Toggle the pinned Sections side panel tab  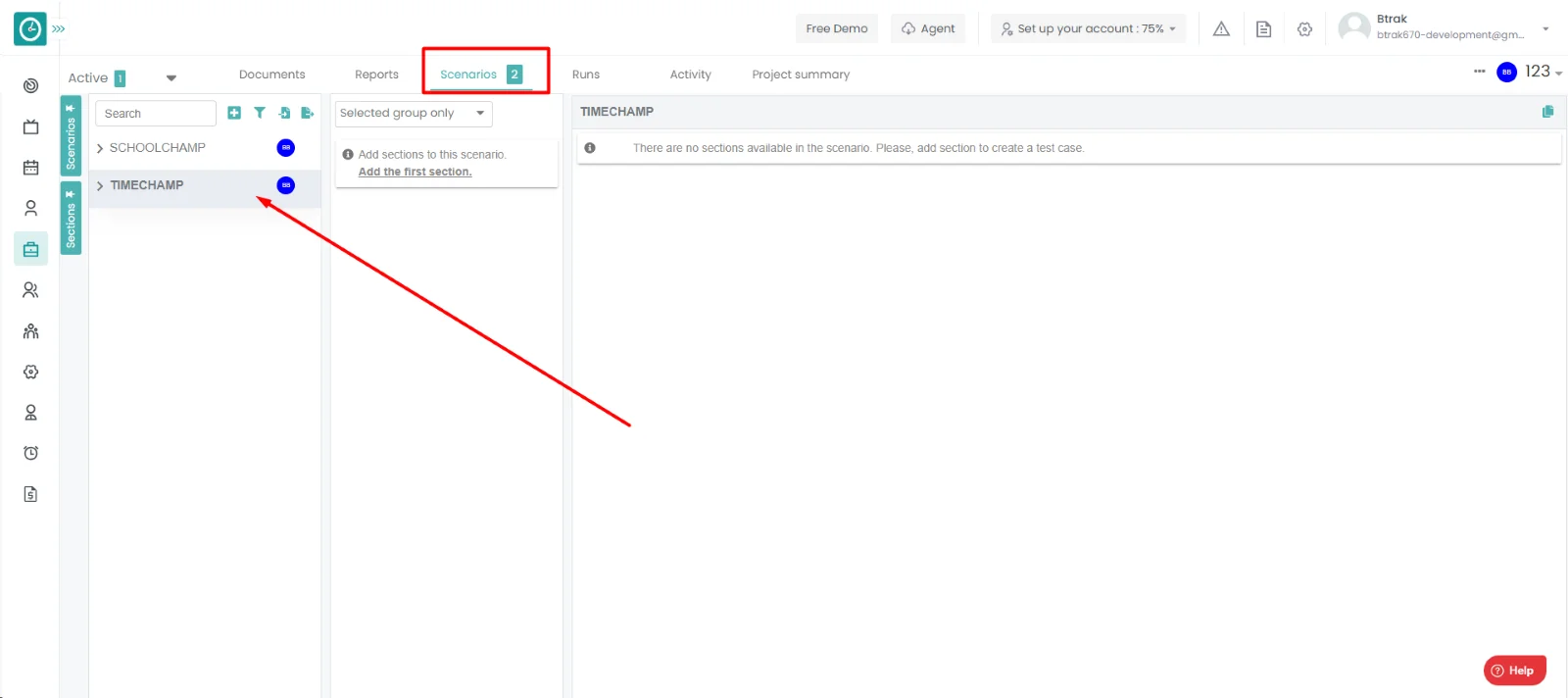(71, 219)
